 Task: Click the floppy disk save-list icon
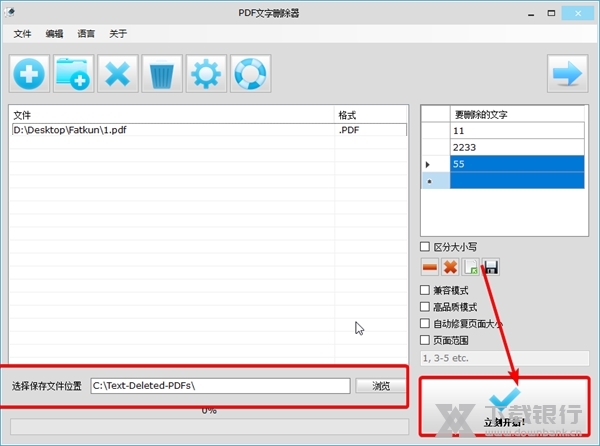pyautogui.click(x=491, y=267)
